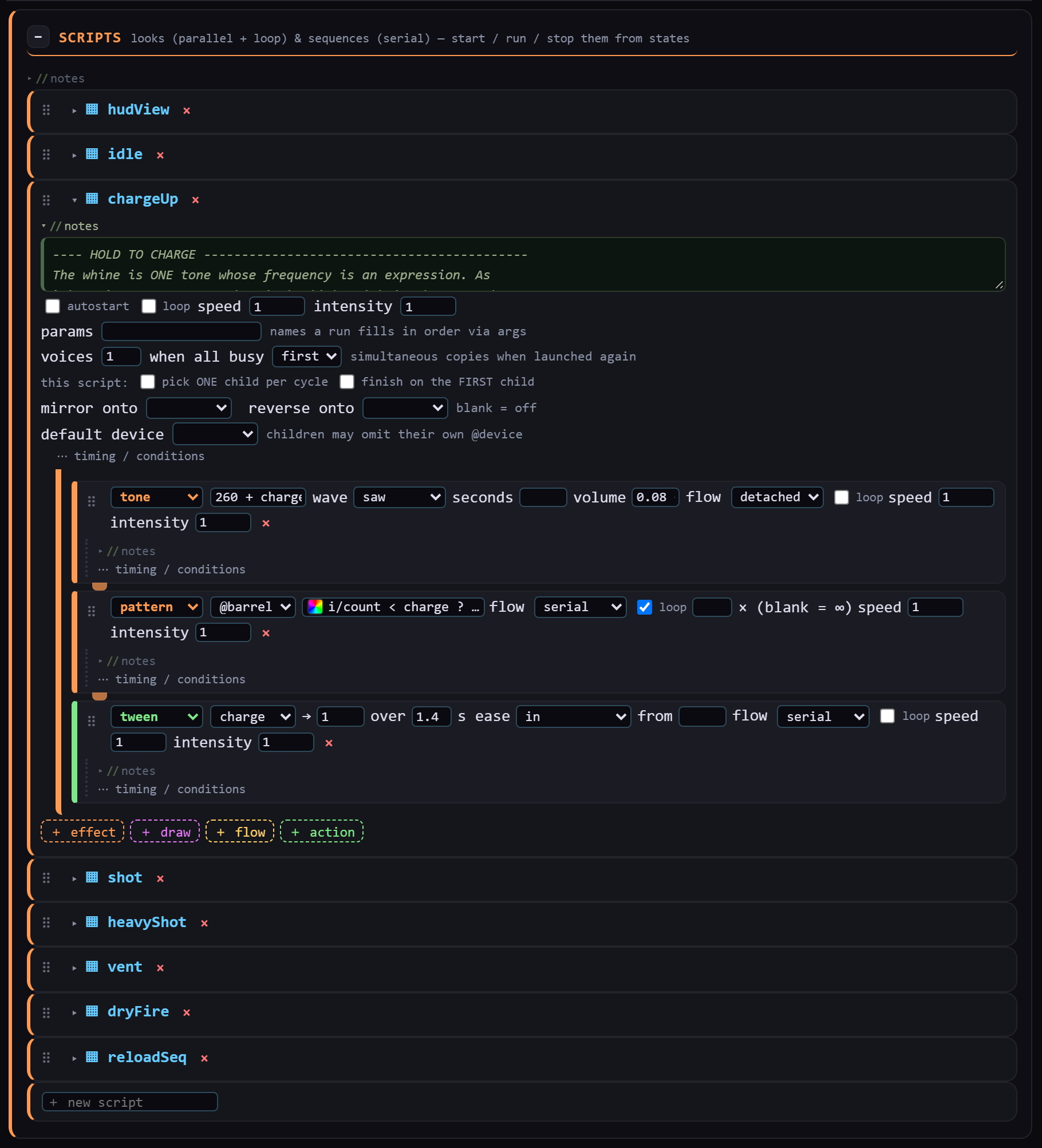This screenshot has height=1148, width=1042.
Task: Remove the dryFire script
Action: (x=187, y=1012)
